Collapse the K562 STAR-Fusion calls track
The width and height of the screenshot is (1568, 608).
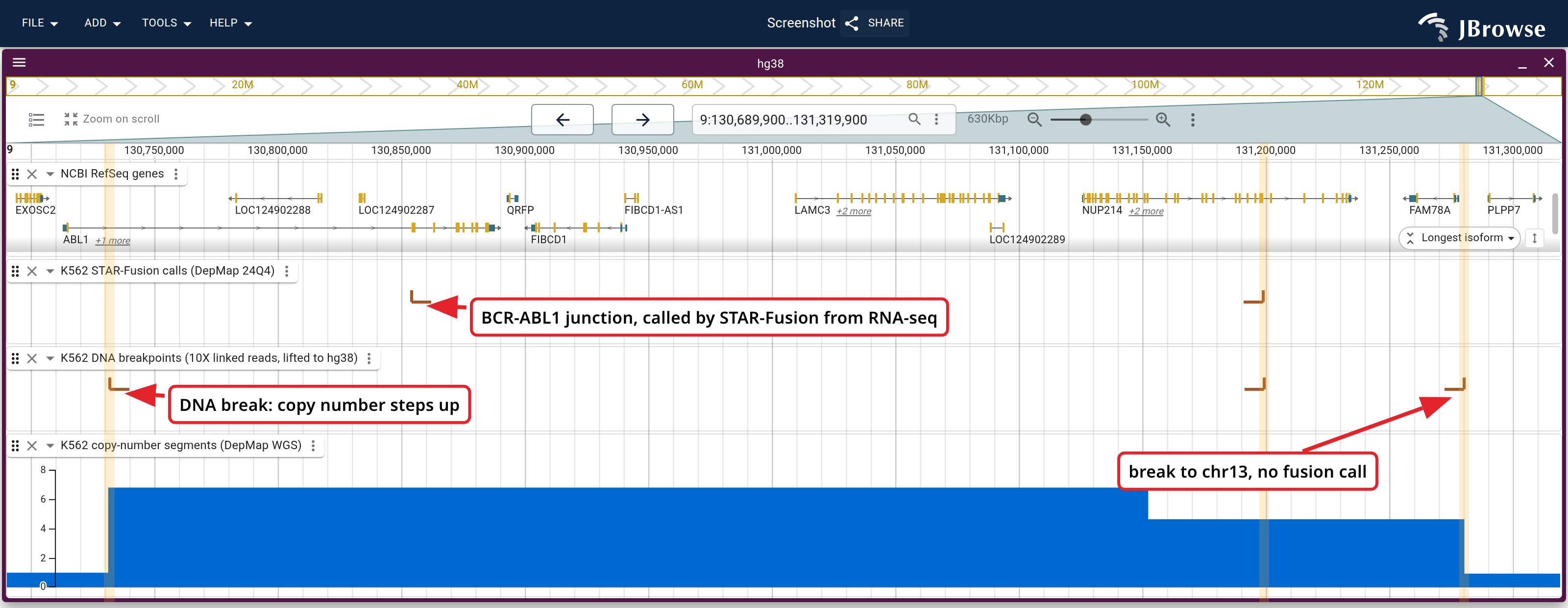50,271
